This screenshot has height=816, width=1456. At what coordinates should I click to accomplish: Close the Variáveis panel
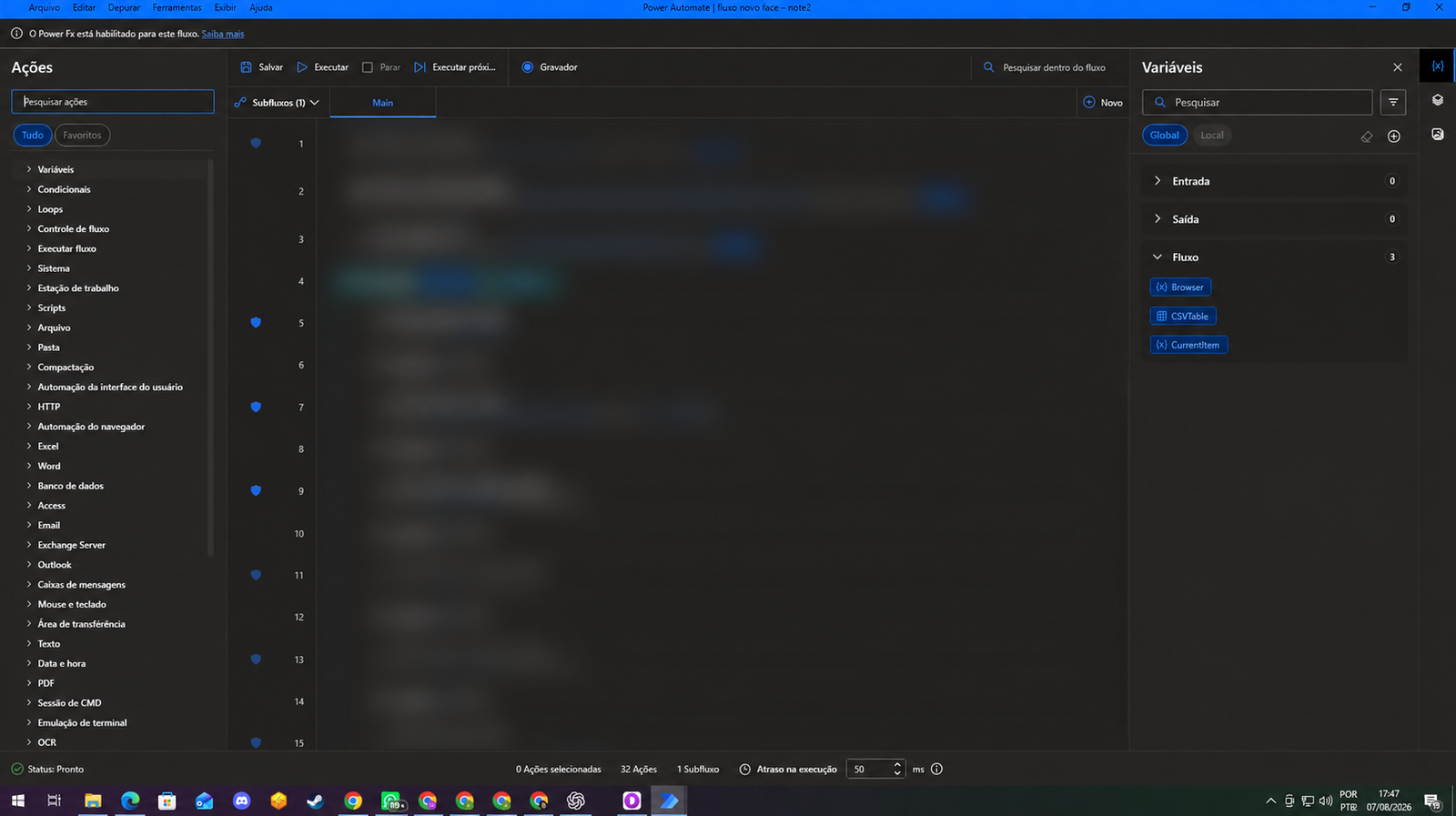[1398, 67]
